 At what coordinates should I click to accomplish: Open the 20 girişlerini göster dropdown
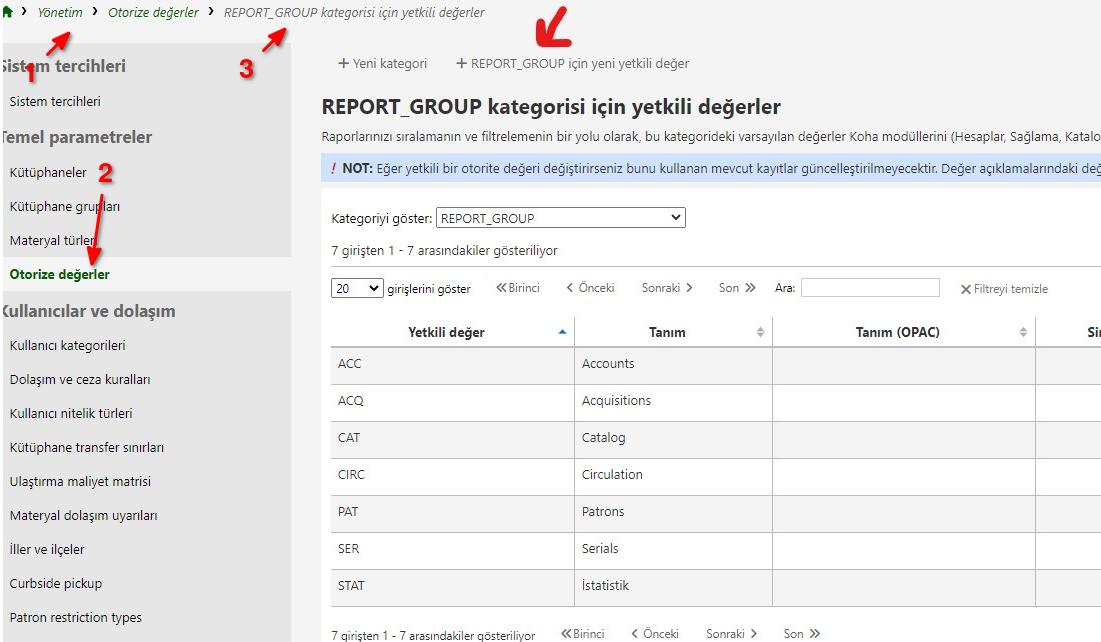(x=357, y=288)
